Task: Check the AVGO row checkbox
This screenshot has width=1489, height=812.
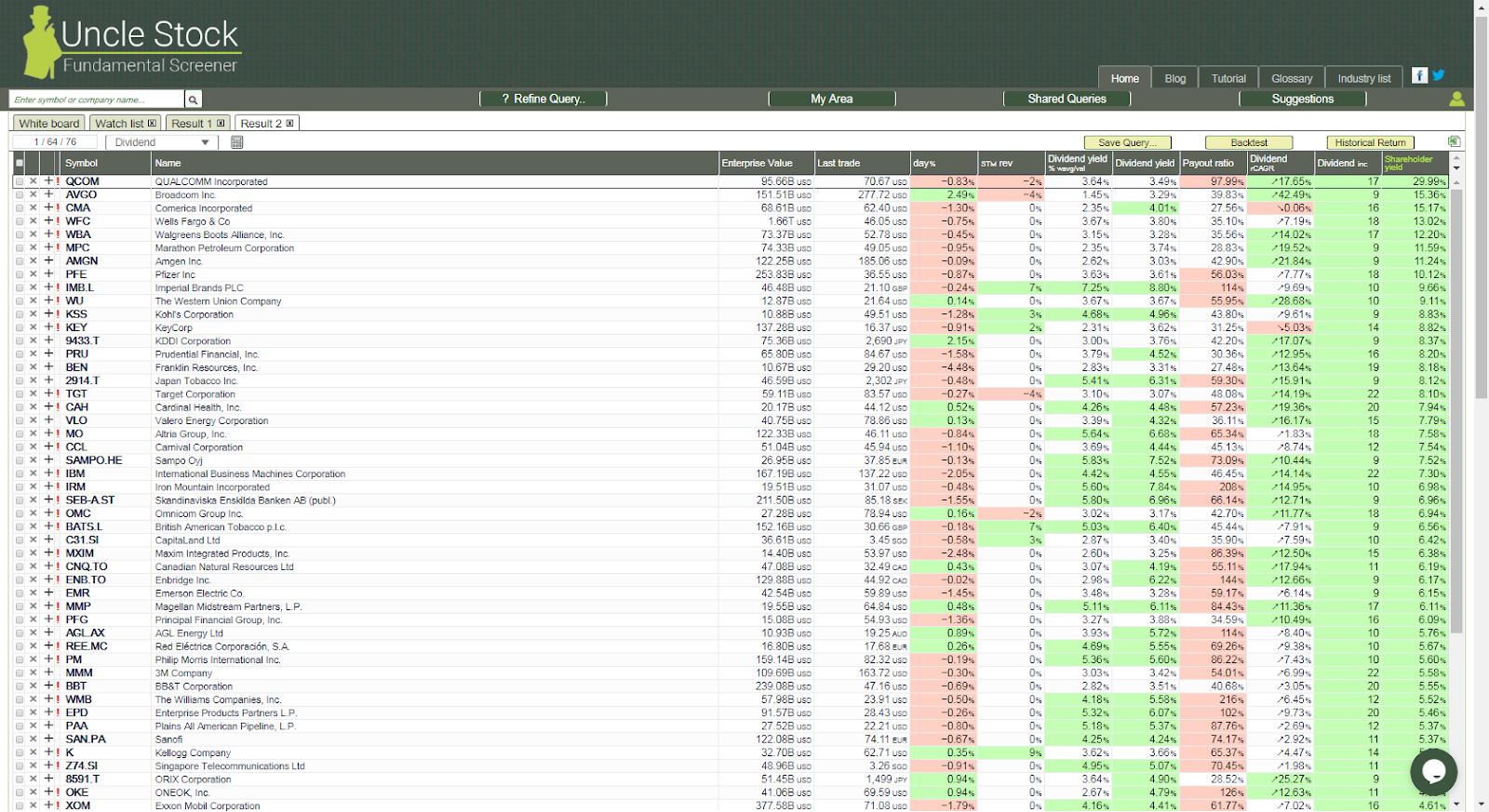Action: 19,194
